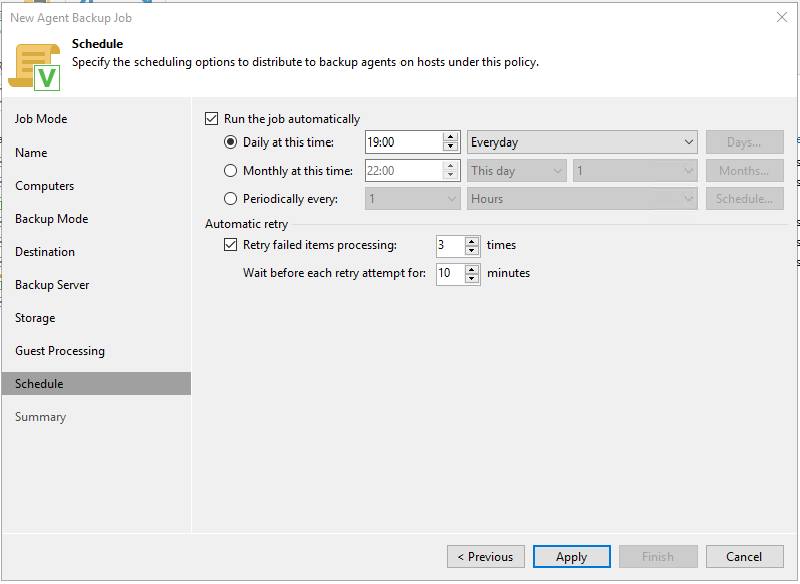Screen dimensions: 800x584
Task: Click the retry times value field
Action: [x=450, y=245]
